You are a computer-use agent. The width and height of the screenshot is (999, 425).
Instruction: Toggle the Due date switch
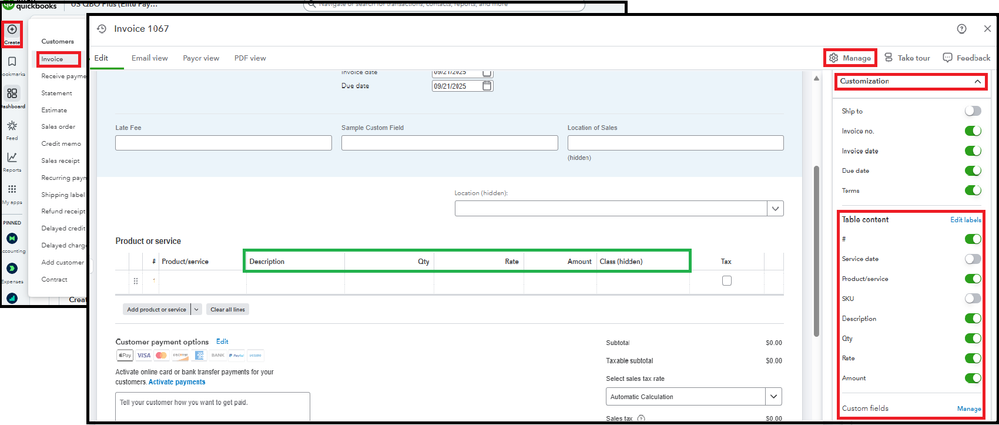point(973,171)
